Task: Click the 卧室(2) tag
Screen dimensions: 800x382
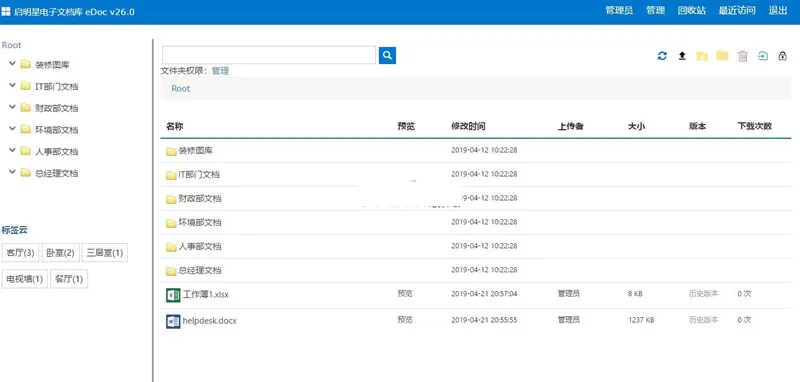Action: click(61, 252)
